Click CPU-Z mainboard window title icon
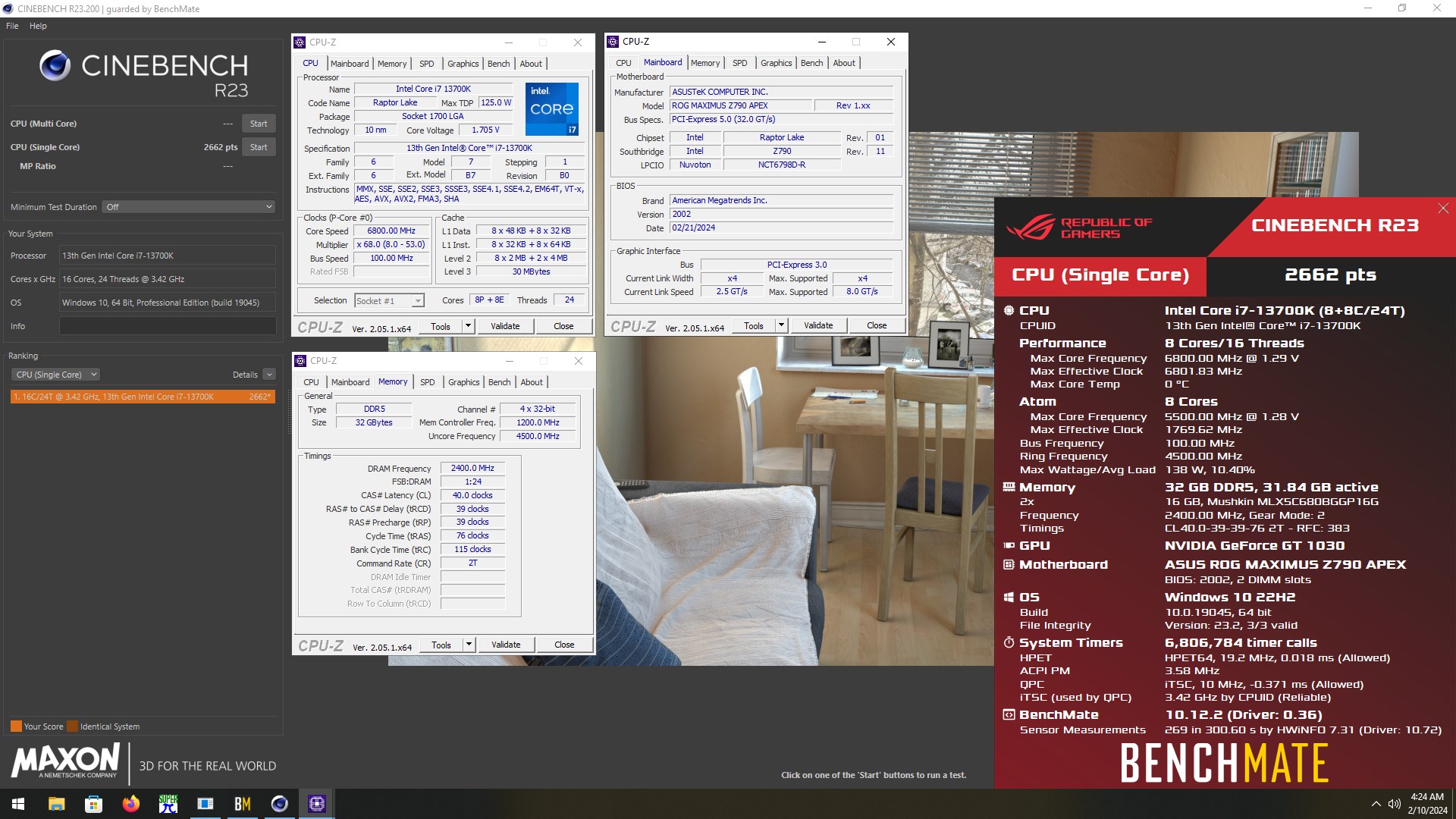 (x=613, y=42)
